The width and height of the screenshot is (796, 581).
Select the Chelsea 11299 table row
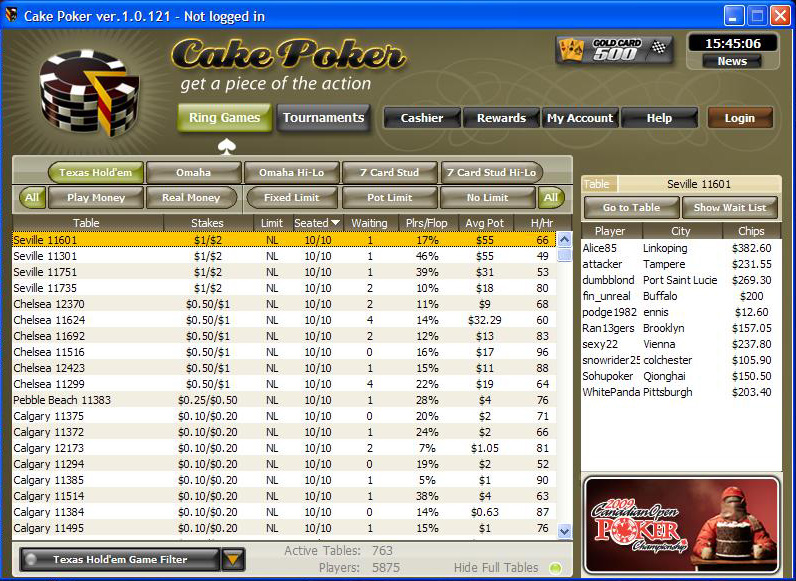point(284,384)
